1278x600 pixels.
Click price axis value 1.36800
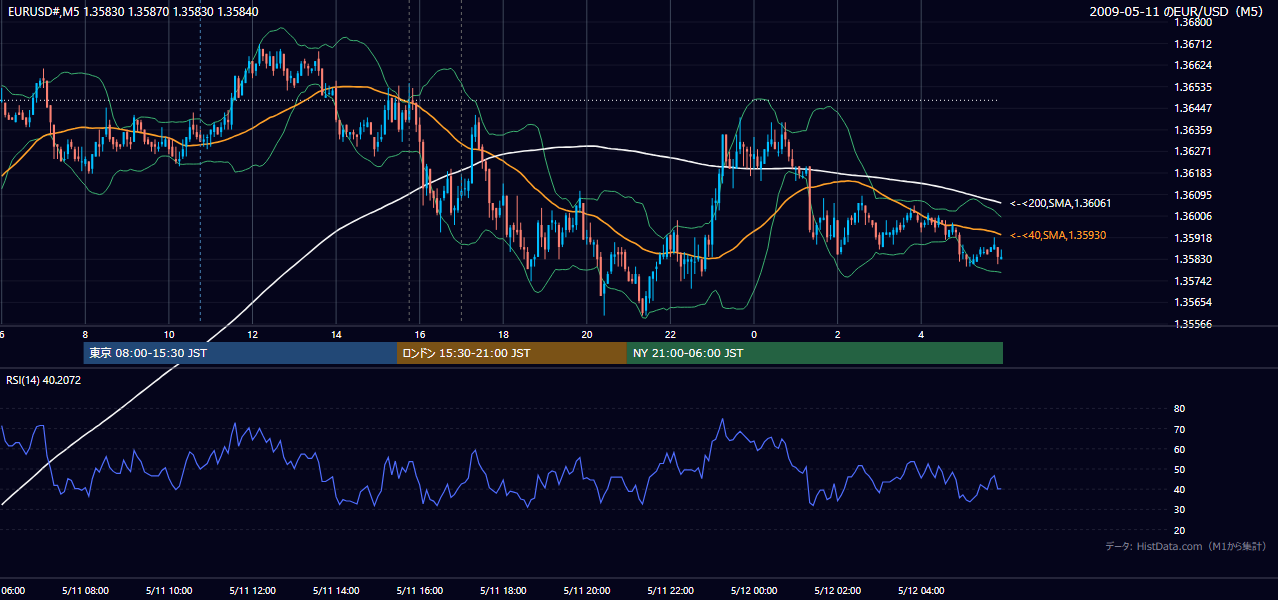(x=1193, y=22)
